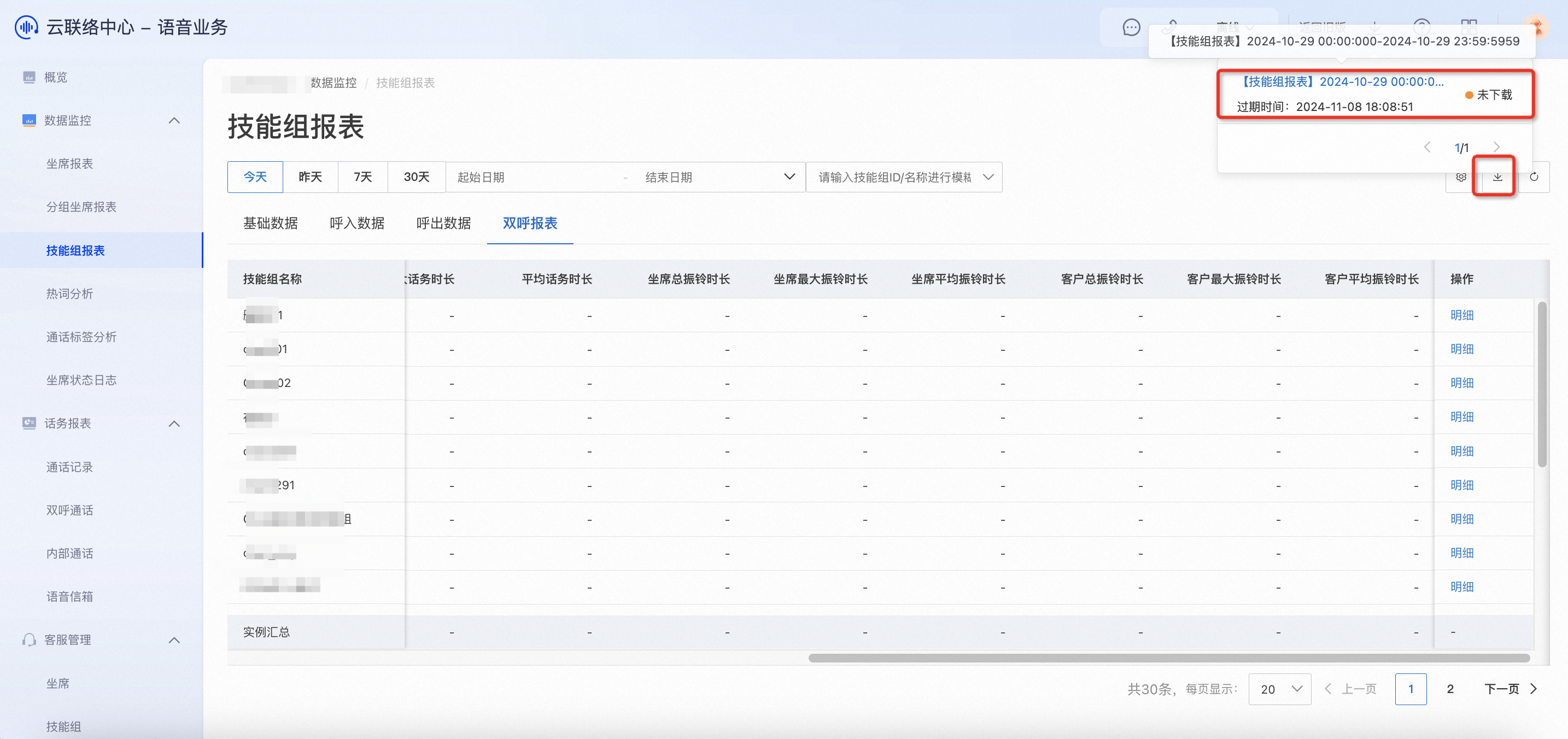Click the 平均话务时长 column header

point(557,279)
